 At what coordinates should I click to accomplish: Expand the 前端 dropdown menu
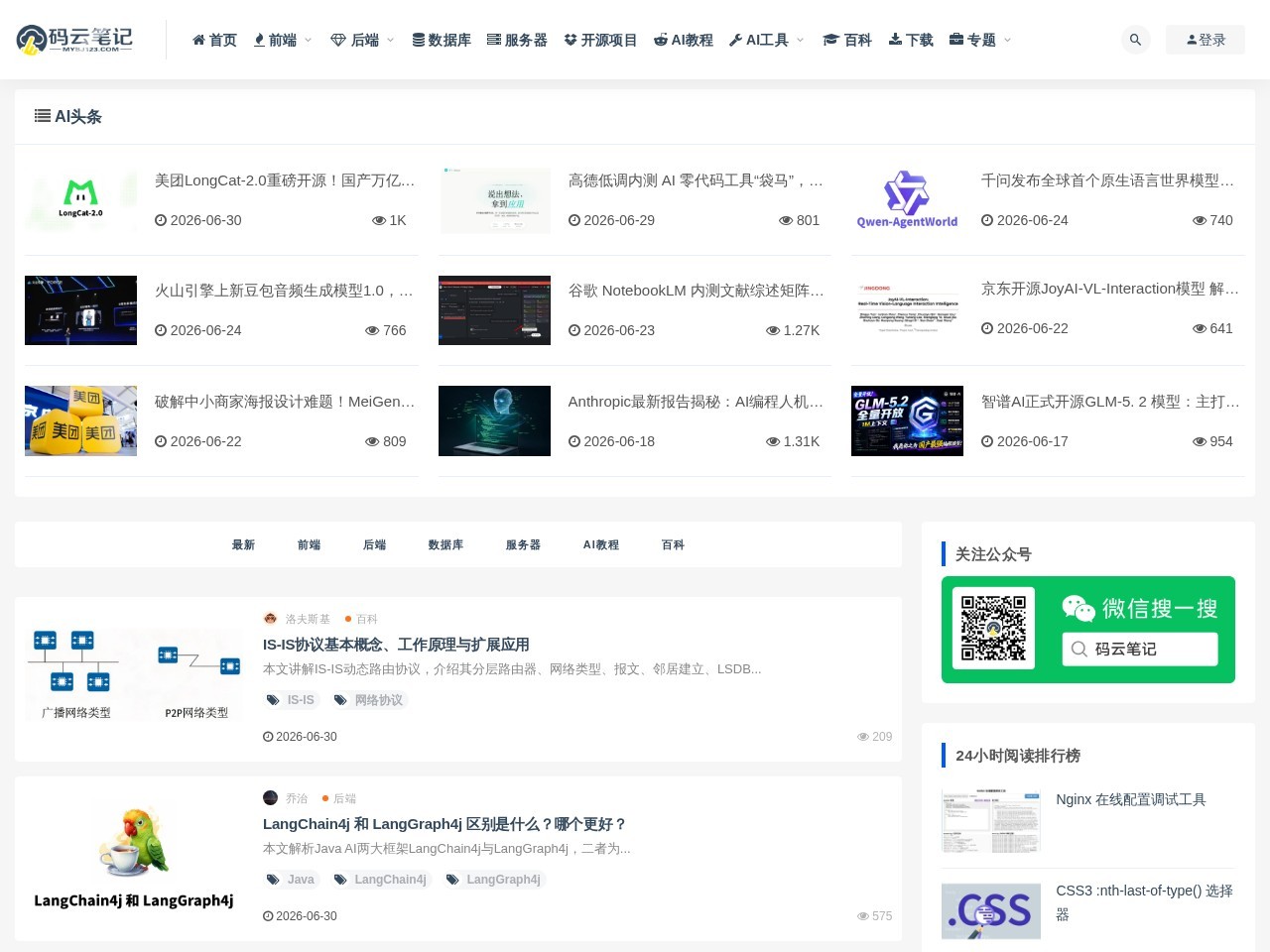[x=283, y=40]
